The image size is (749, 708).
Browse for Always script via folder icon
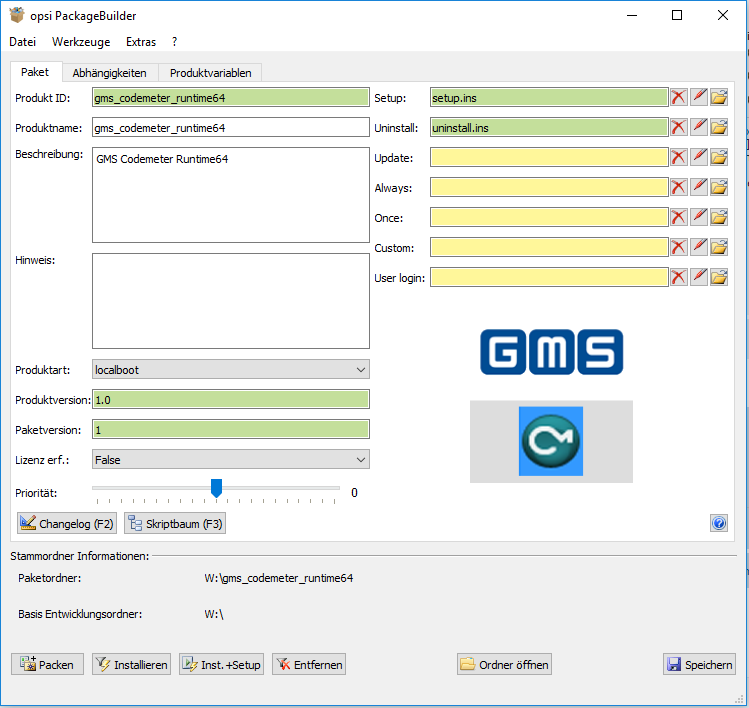coord(719,188)
